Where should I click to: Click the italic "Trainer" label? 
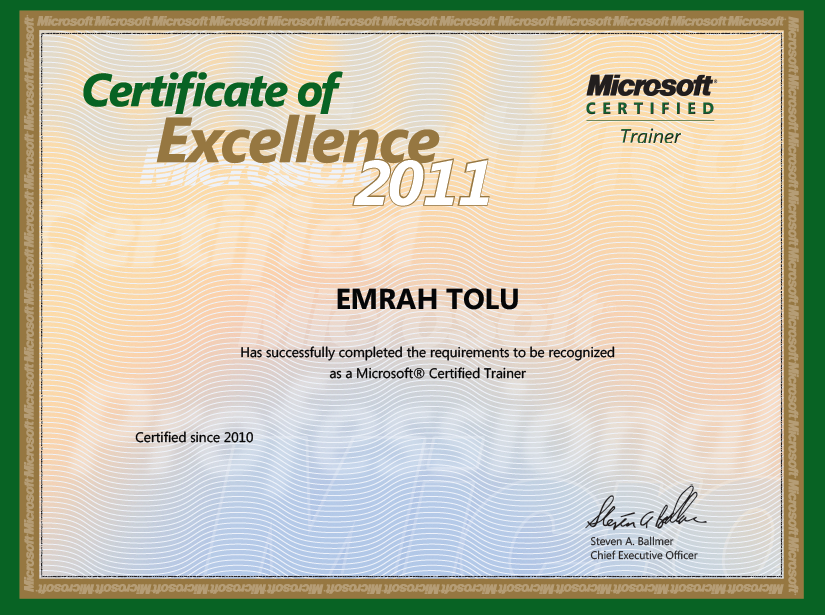pos(650,137)
